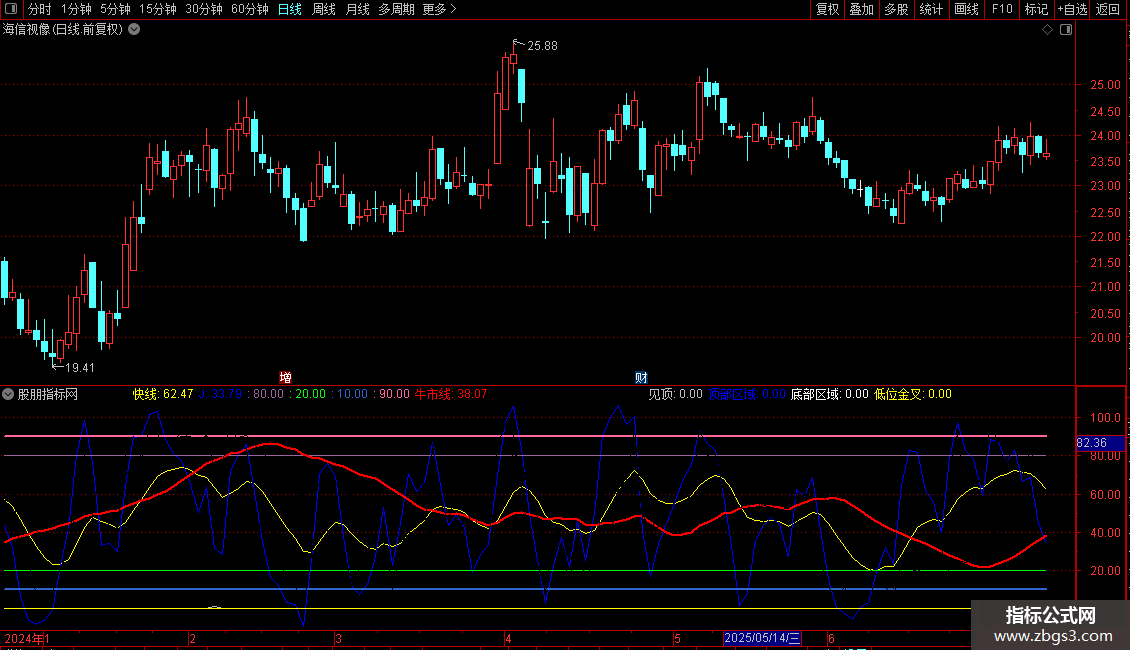
Task: Click the 2024年1 label on the time axis
Action: coord(27,638)
